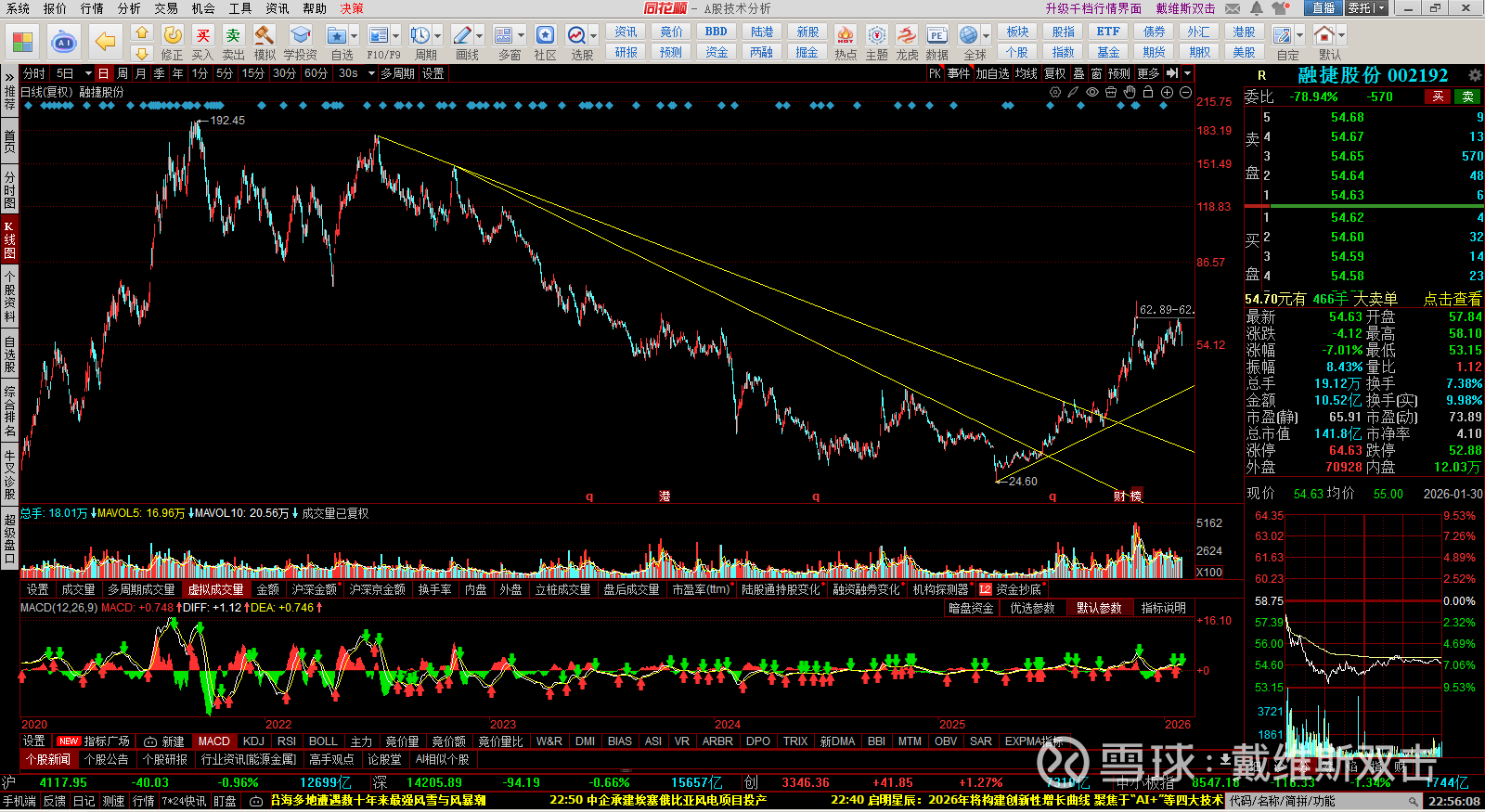Click the gear icon beside 融捷股份 002192
This screenshot has width=1485, height=812.
tap(1475, 75)
